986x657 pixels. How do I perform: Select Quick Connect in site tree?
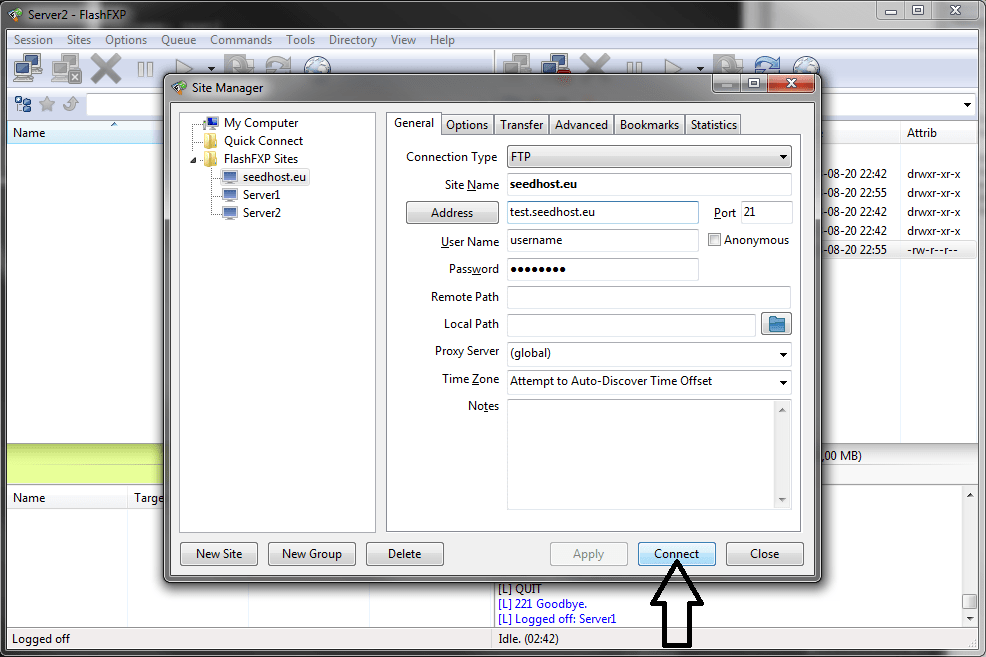click(x=263, y=141)
